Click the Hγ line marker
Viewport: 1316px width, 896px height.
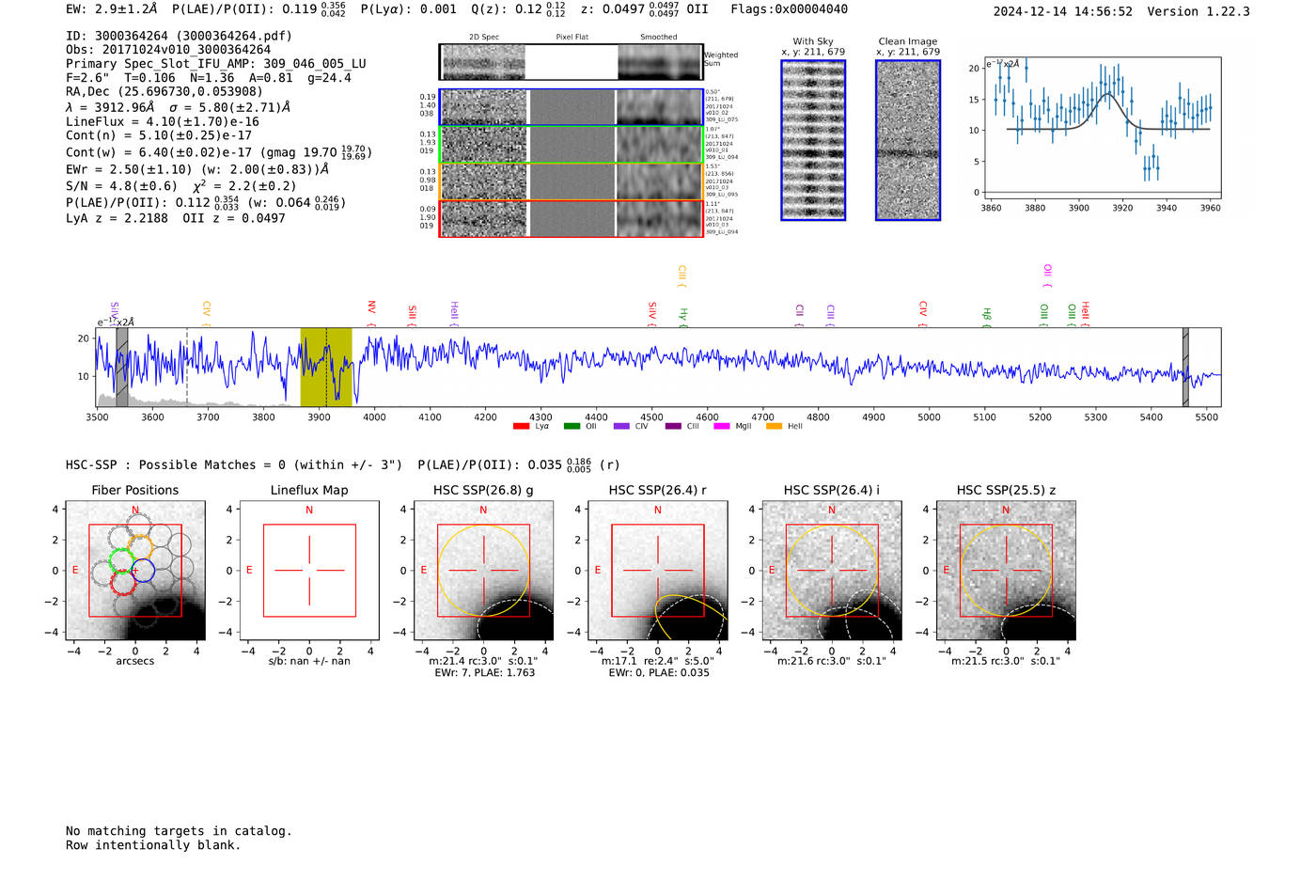(x=683, y=318)
